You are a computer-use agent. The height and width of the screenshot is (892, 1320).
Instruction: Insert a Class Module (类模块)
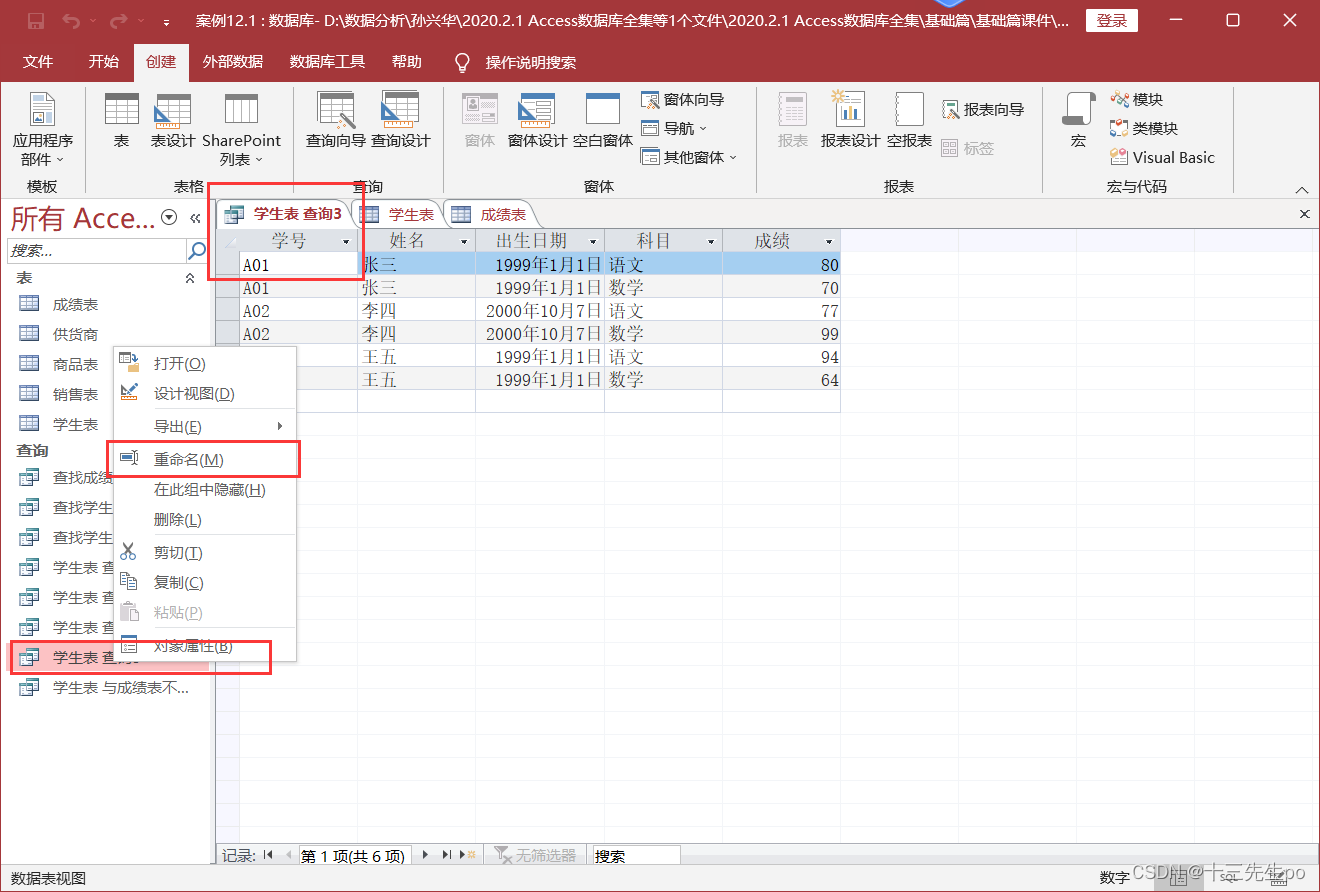(x=1144, y=128)
